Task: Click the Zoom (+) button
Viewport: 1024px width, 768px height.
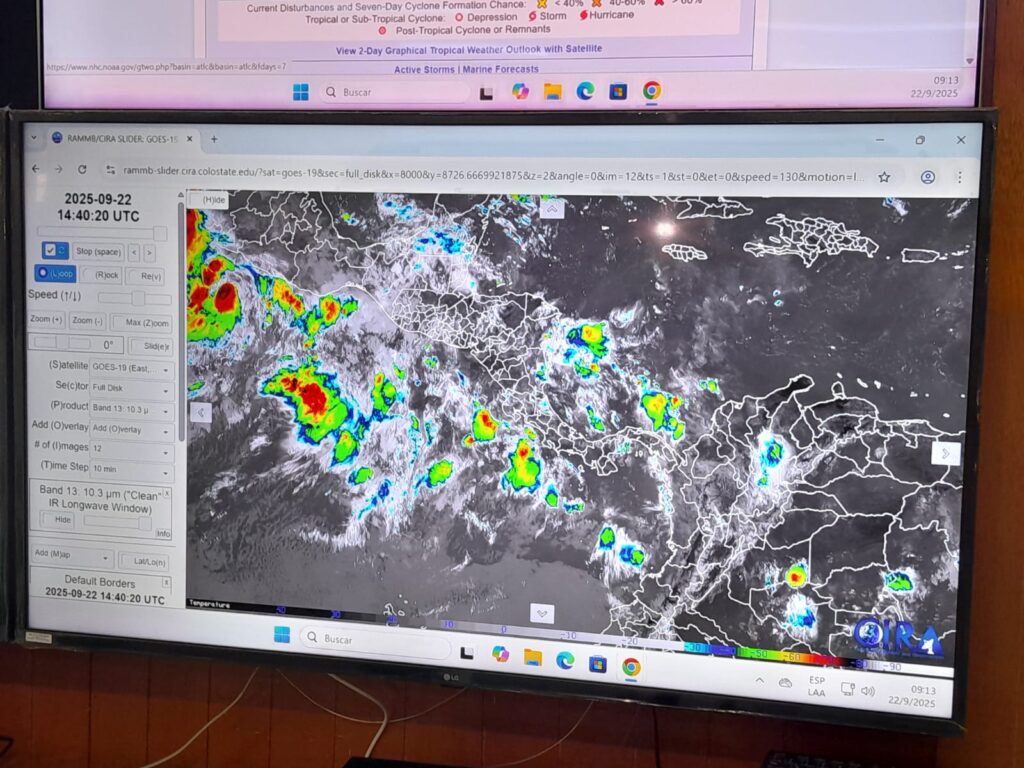Action: pos(46,321)
